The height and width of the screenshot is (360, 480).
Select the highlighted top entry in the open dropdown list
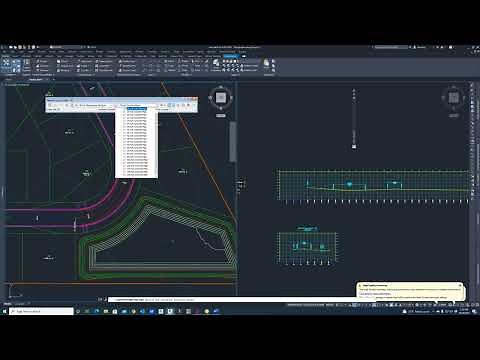[x=136, y=109]
